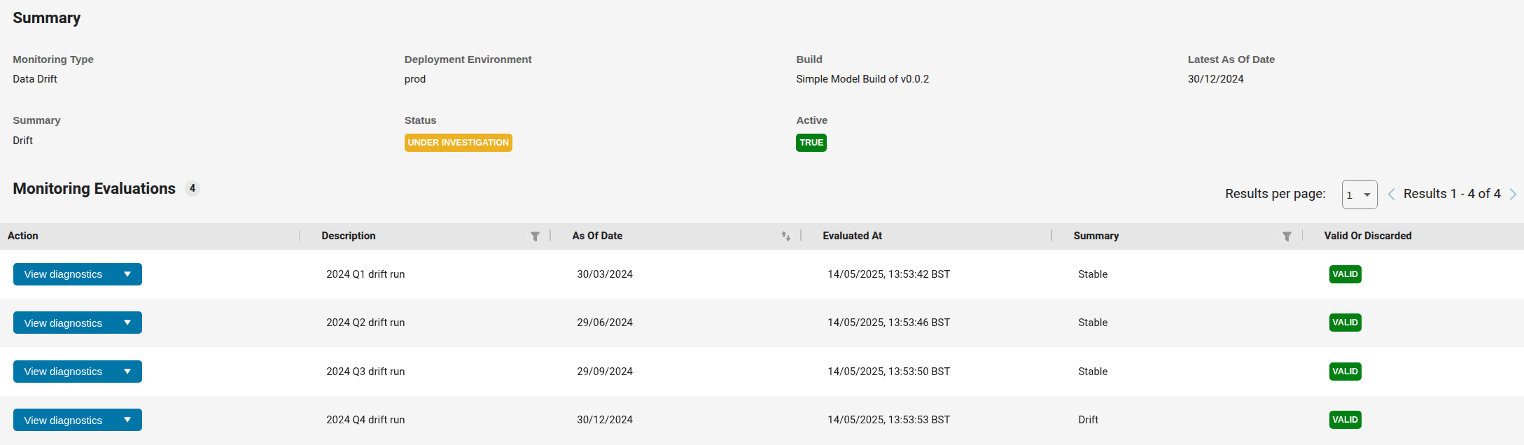View diagnostics for 2024 Q4 drift run

[x=63, y=420]
